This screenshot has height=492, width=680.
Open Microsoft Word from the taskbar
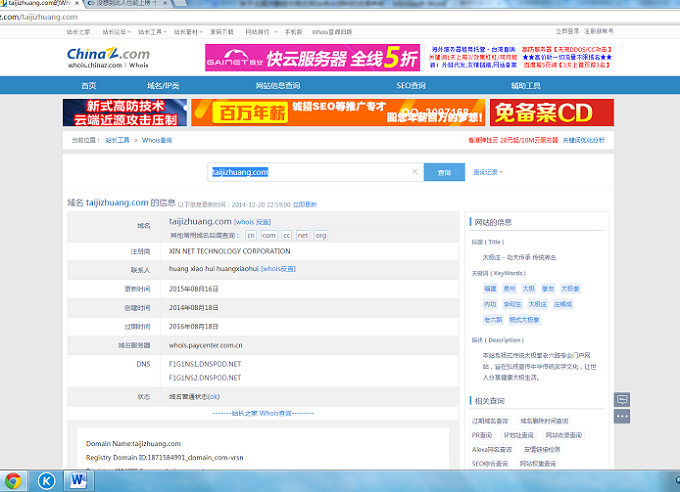click(x=79, y=481)
